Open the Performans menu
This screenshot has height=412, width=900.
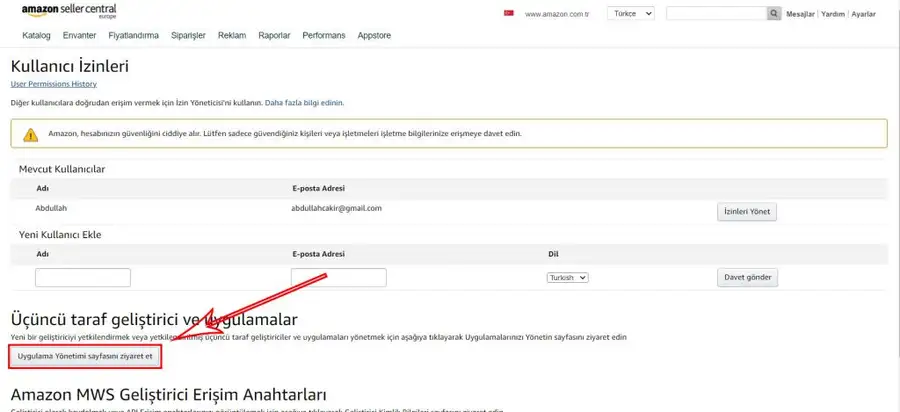tap(324, 36)
